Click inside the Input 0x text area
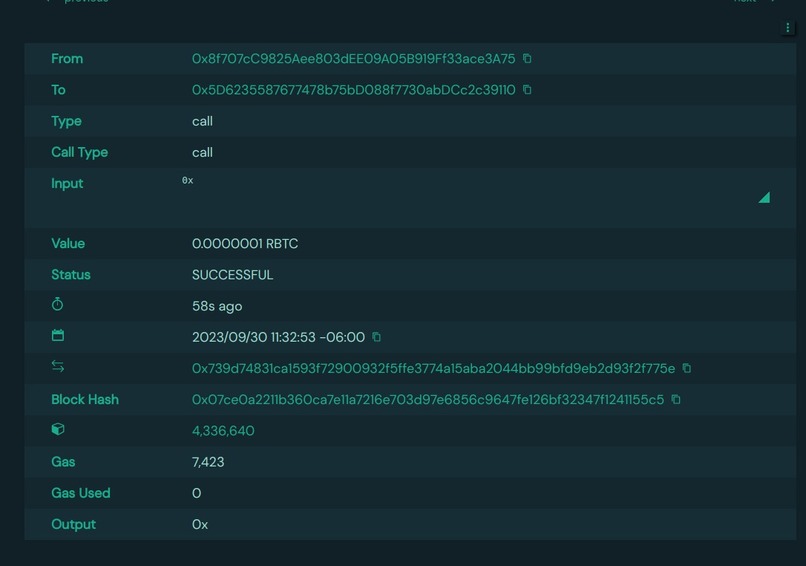806x566 pixels. (x=475, y=197)
